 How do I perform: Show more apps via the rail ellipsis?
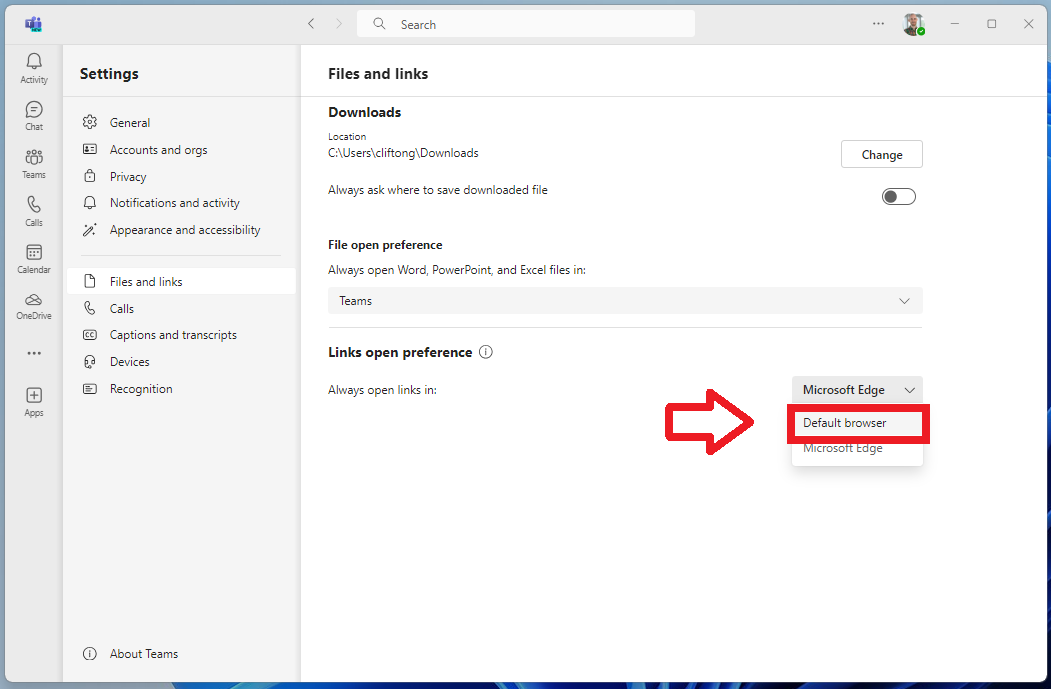point(34,353)
